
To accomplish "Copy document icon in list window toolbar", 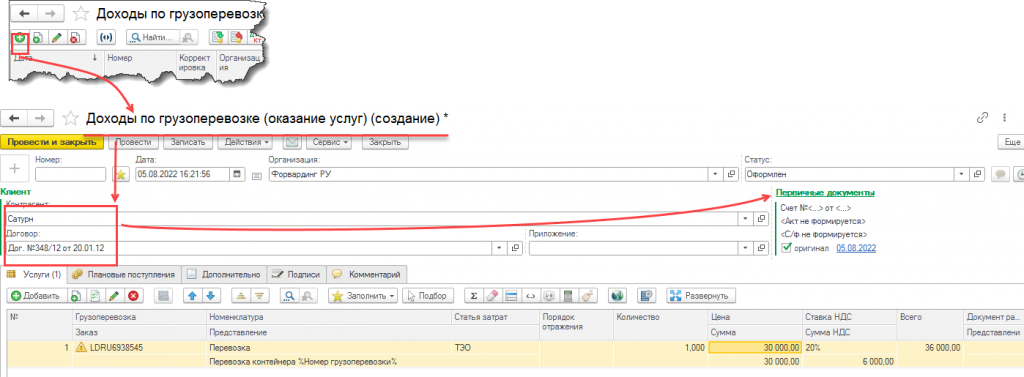I will pos(38,38).
